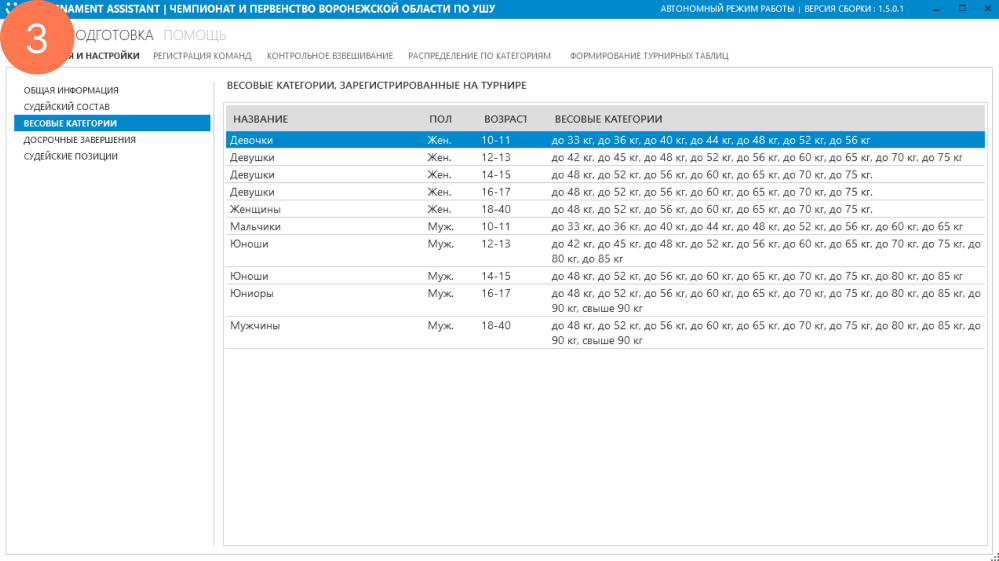999x561 pixels.
Task: Maximize the application window
Action: (x=961, y=9)
